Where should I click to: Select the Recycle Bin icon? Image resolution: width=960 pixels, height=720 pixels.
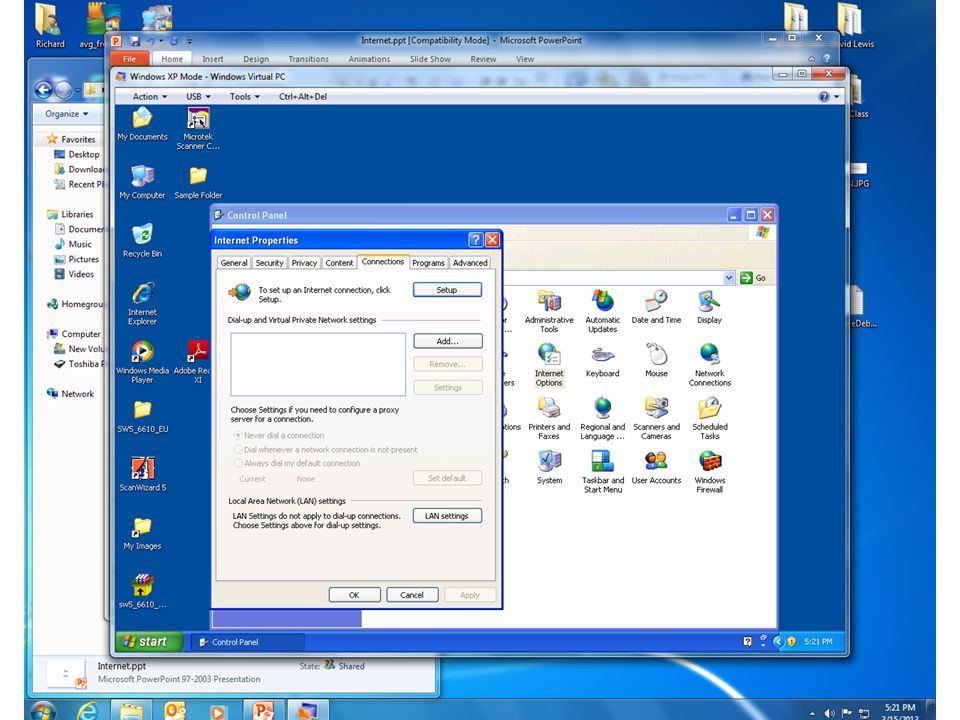click(142, 241)
